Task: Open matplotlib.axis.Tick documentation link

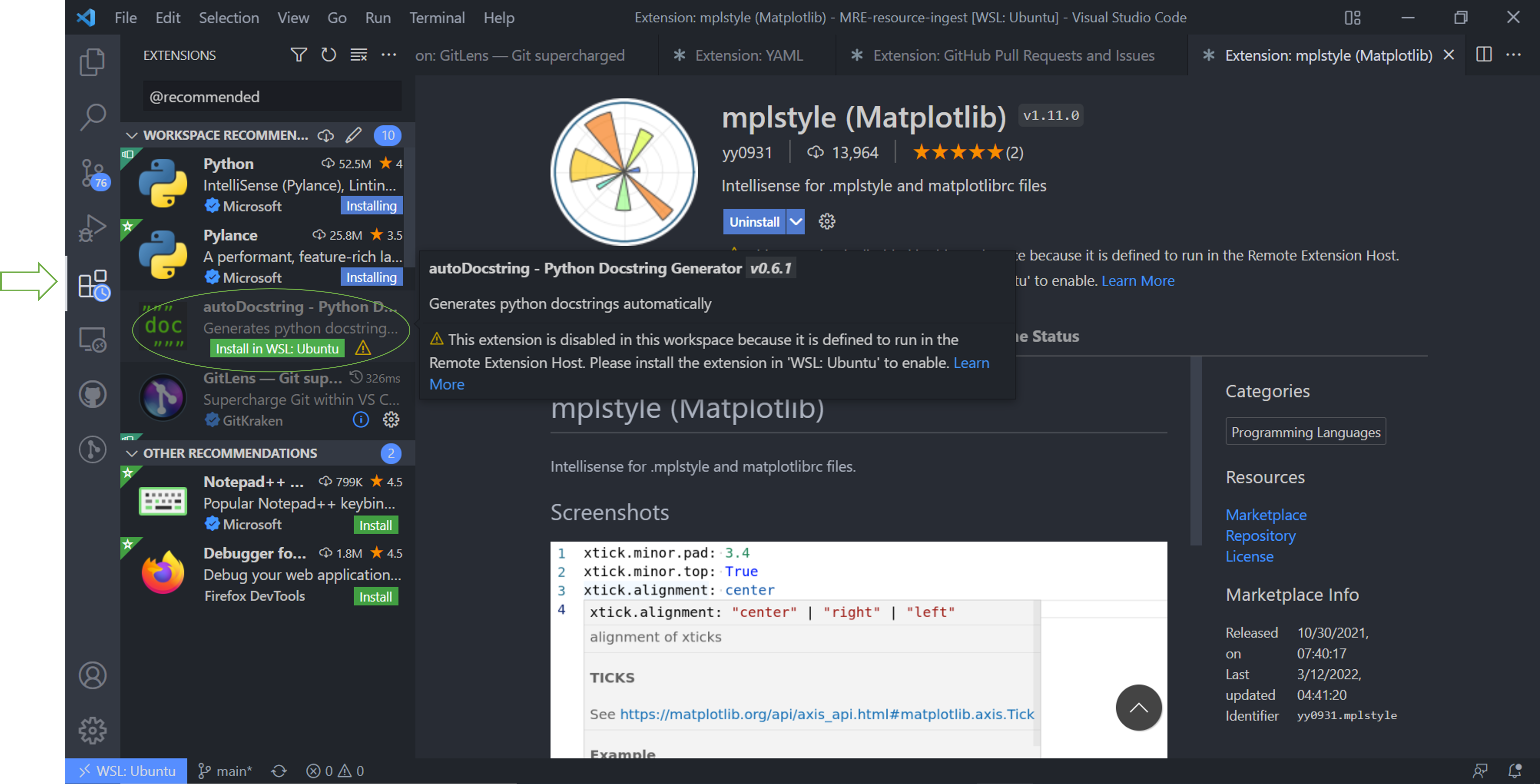Action: tap(826, 714)
